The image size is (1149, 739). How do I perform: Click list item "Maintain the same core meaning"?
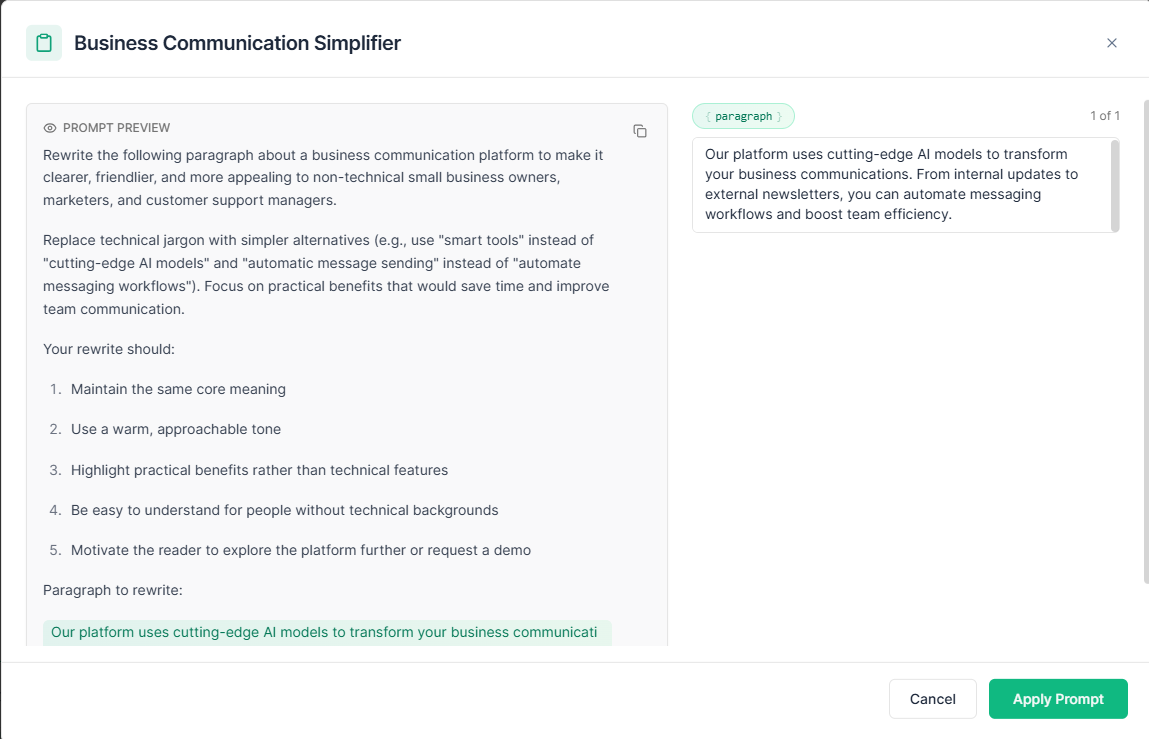178,389
